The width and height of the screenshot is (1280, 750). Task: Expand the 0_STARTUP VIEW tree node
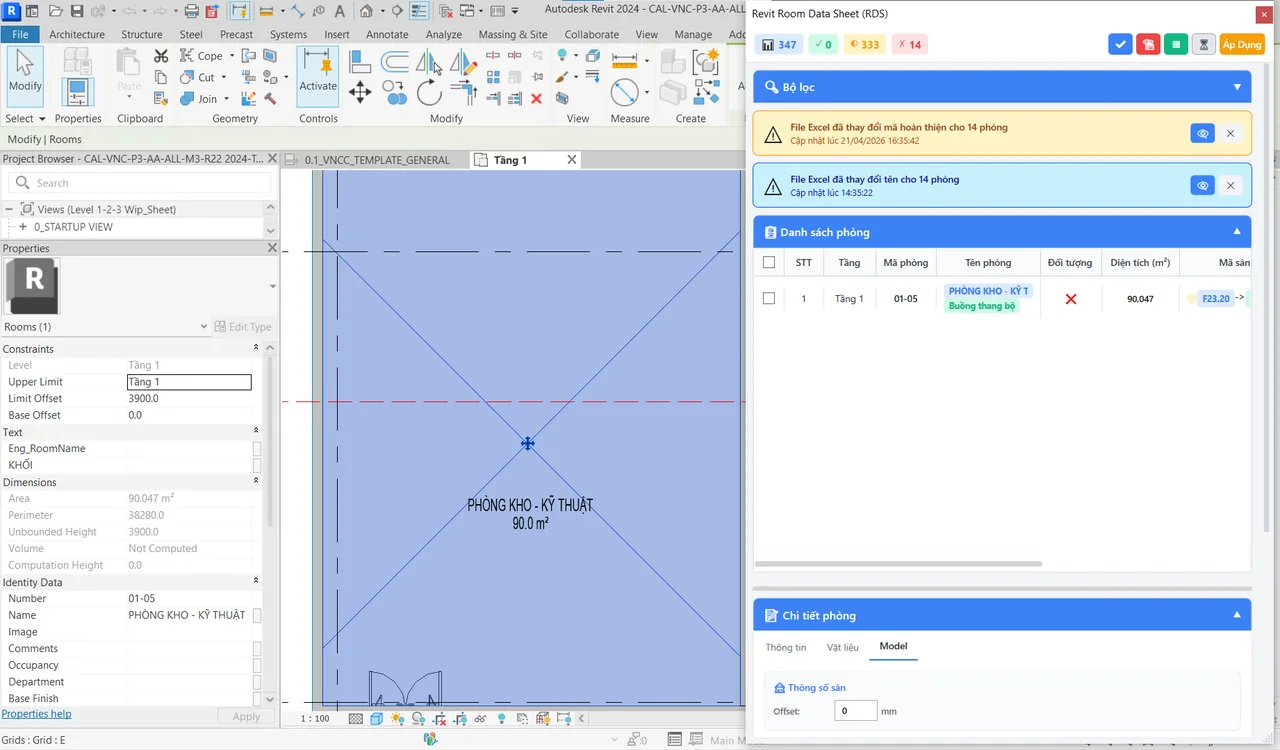pos(24,227)
